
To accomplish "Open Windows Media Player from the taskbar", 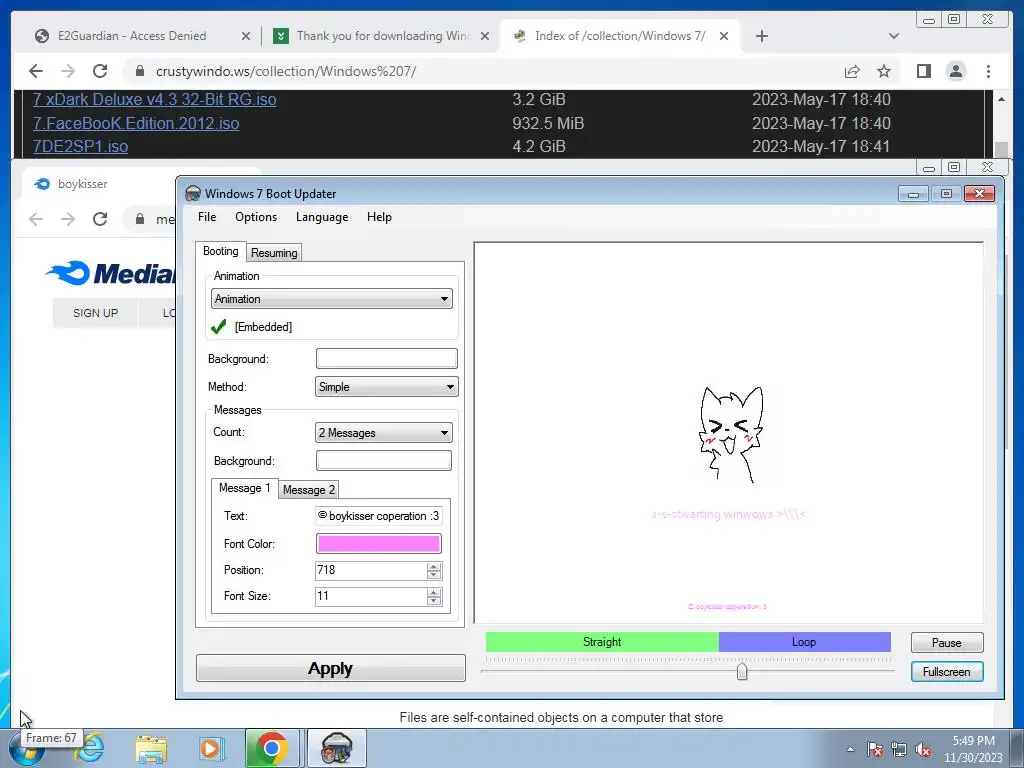I will 210,748.
